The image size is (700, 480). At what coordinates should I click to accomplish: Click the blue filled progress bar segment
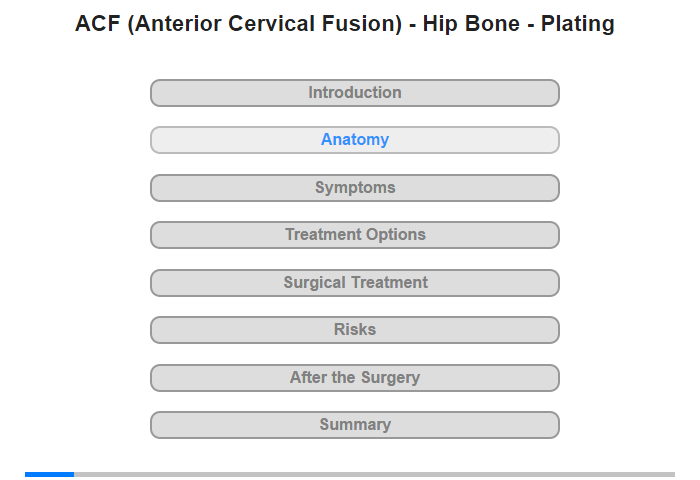click(x=49, y=474)
